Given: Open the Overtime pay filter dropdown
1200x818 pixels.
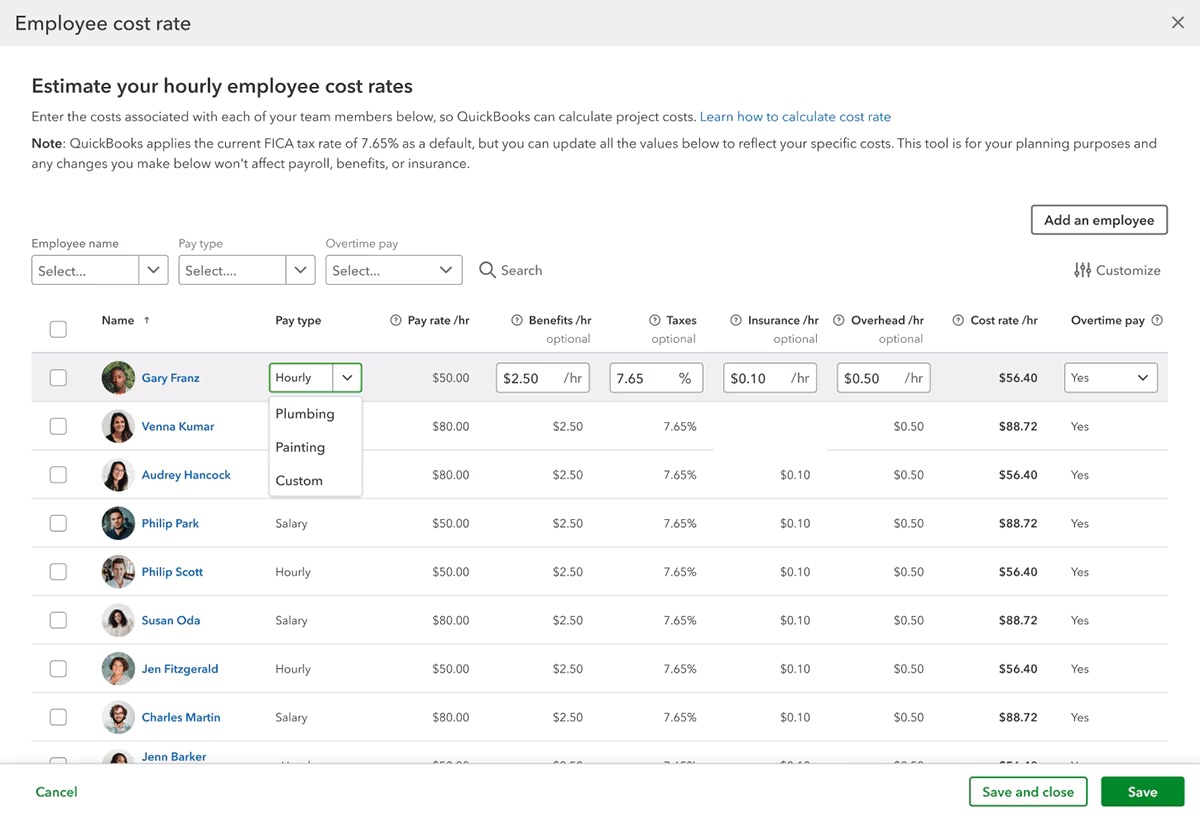Looking at the screenshot, I should click(x=446, y=270).
